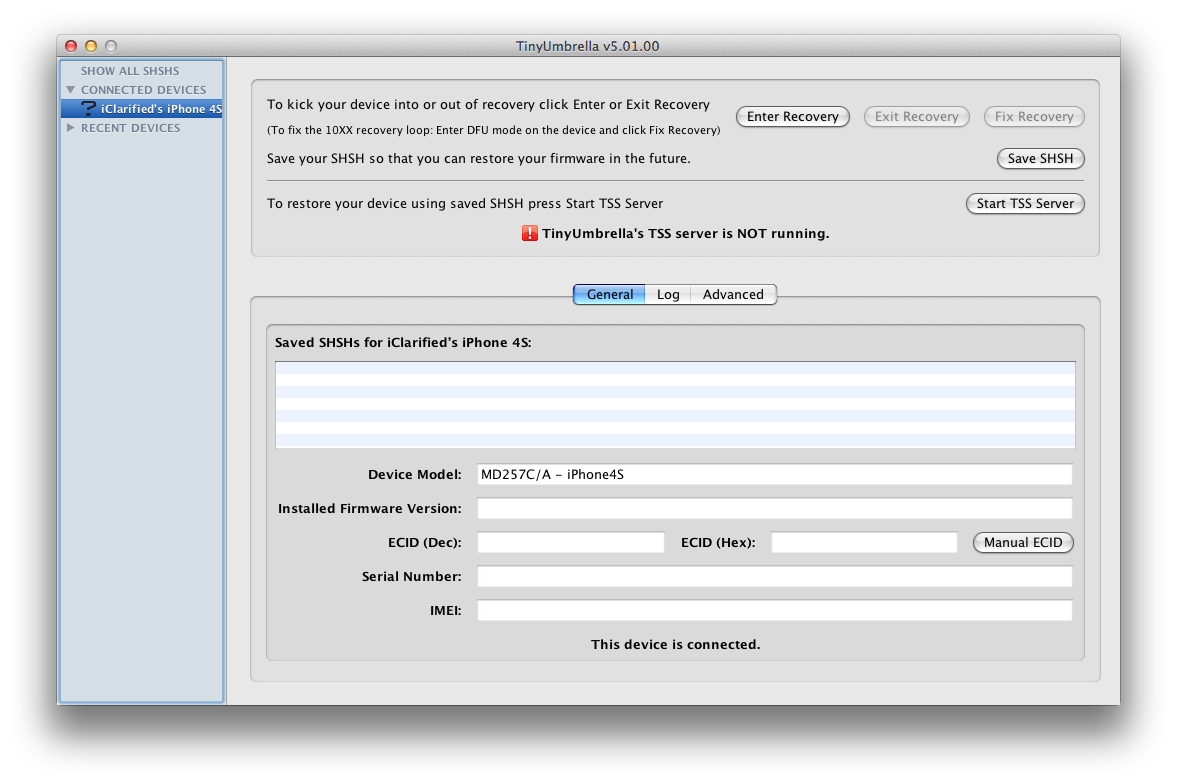Start the TSS Server
Viewport: 1177px width, 784px height.
1025,204
